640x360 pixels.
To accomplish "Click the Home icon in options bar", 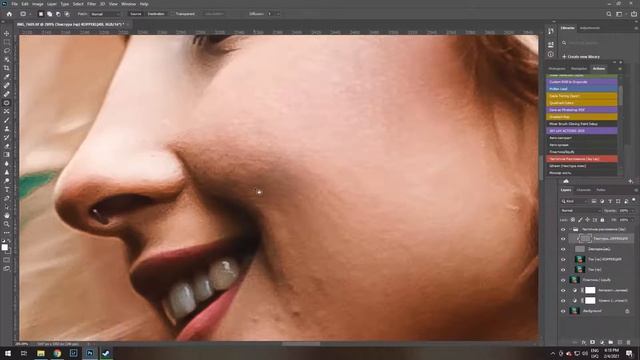I will 9,14.
